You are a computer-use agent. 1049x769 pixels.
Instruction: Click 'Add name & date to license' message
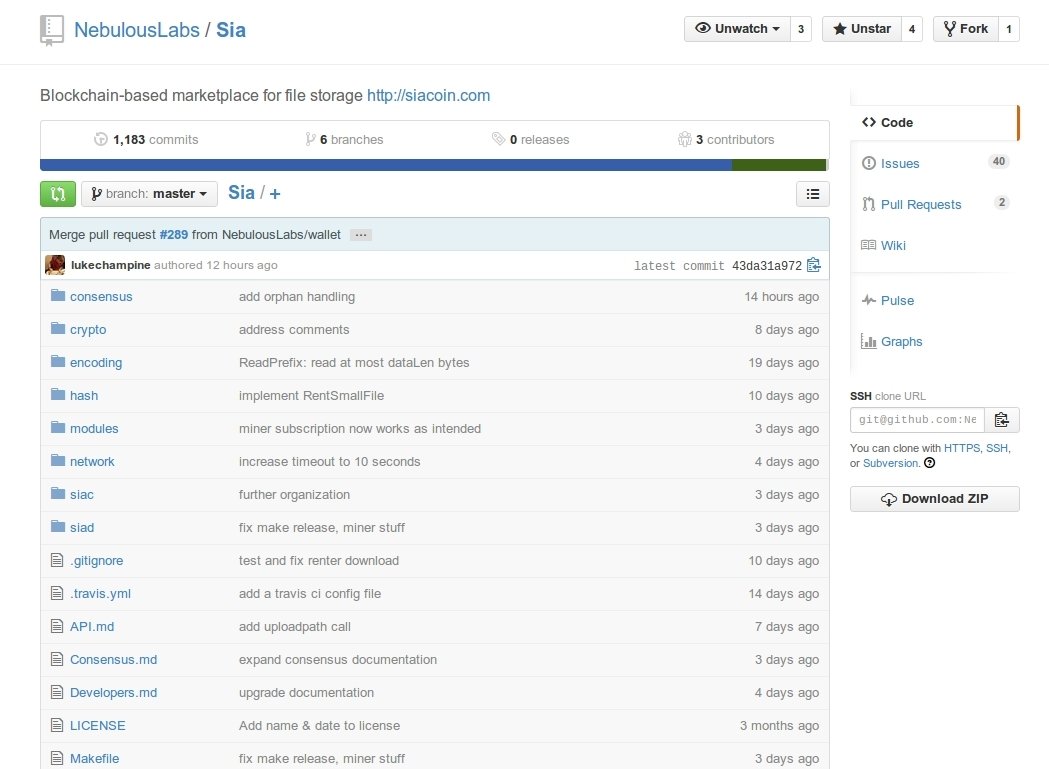pos(319,725)
